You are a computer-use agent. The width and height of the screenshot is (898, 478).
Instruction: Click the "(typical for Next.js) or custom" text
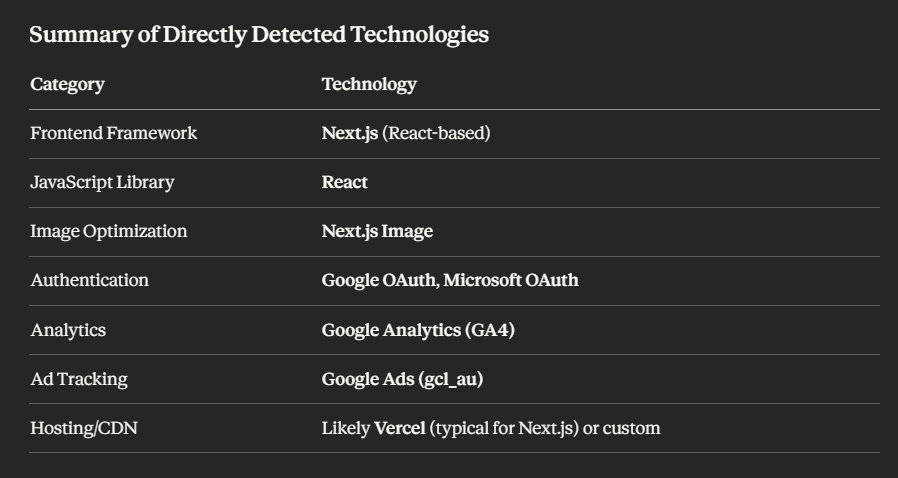point(545,428)
